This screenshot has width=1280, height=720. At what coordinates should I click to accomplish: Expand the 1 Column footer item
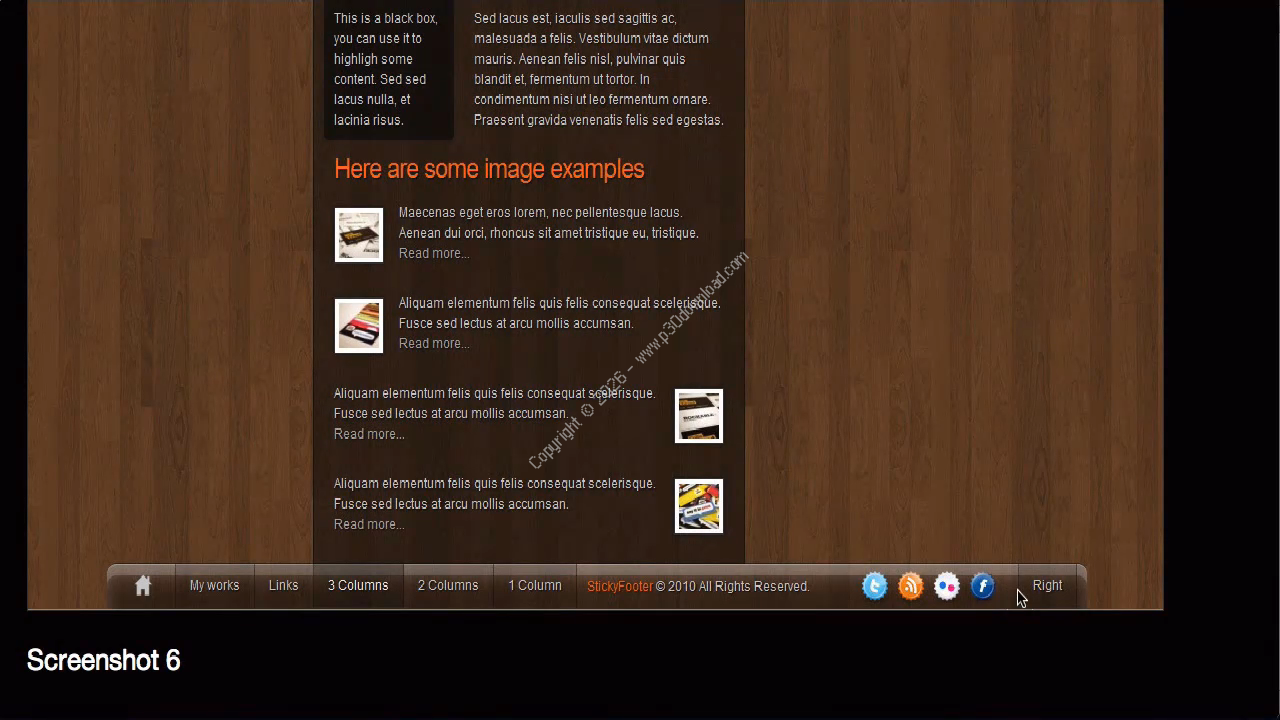[x=535, y=586]
